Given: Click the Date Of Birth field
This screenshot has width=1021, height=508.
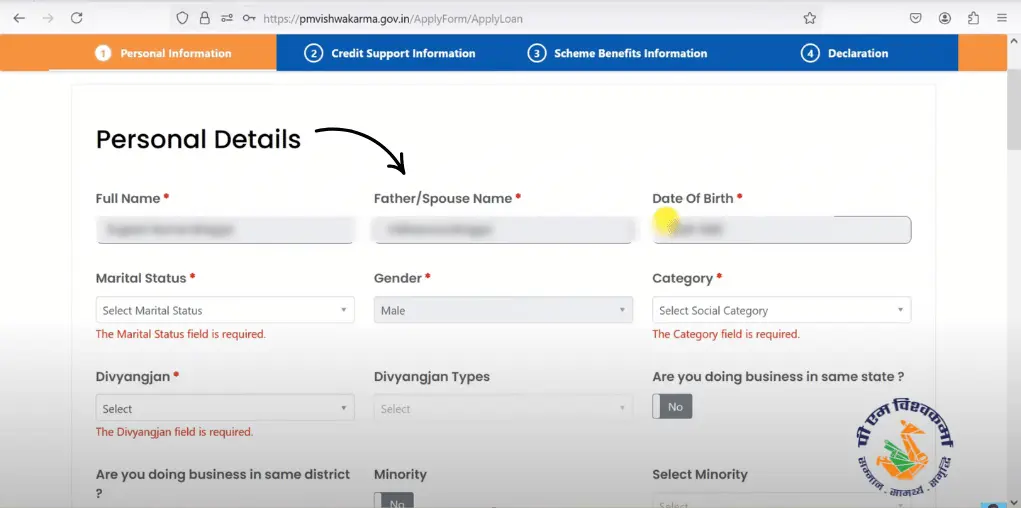Looking at the screenshot, I should pos(781,230).
